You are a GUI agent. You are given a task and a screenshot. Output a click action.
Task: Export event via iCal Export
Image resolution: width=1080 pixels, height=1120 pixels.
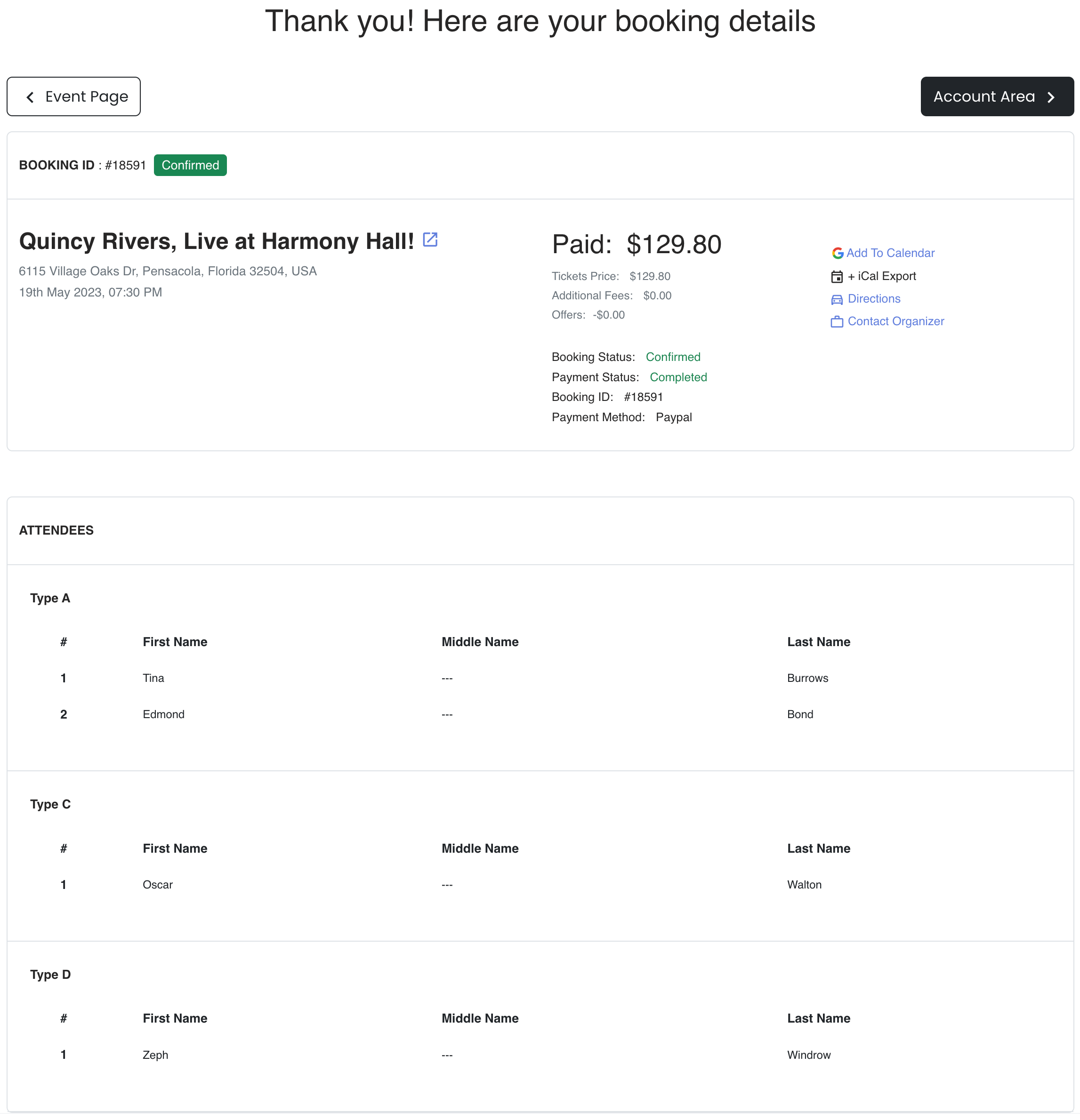pyautogui.click(x=882, y=276)
